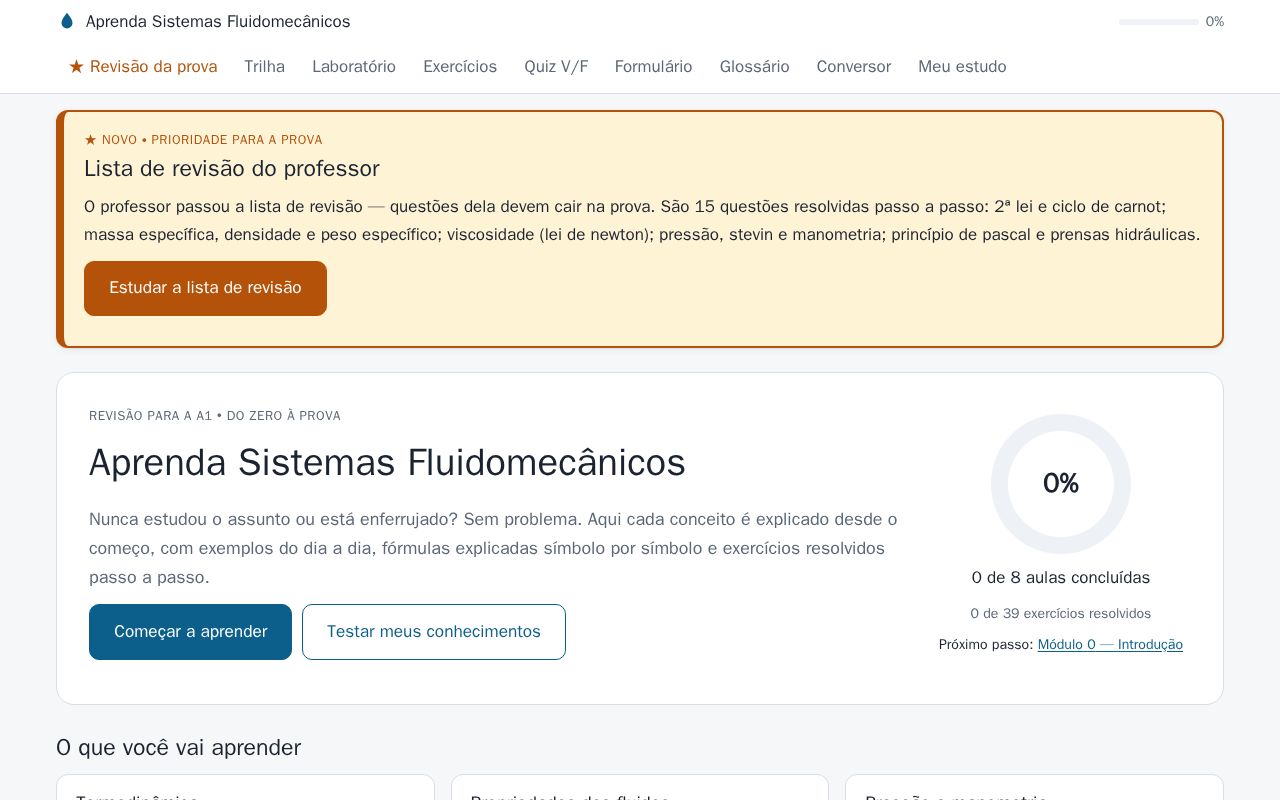Click Estudar a lista de revisão button
The image size is (1280, 800).
205,288
